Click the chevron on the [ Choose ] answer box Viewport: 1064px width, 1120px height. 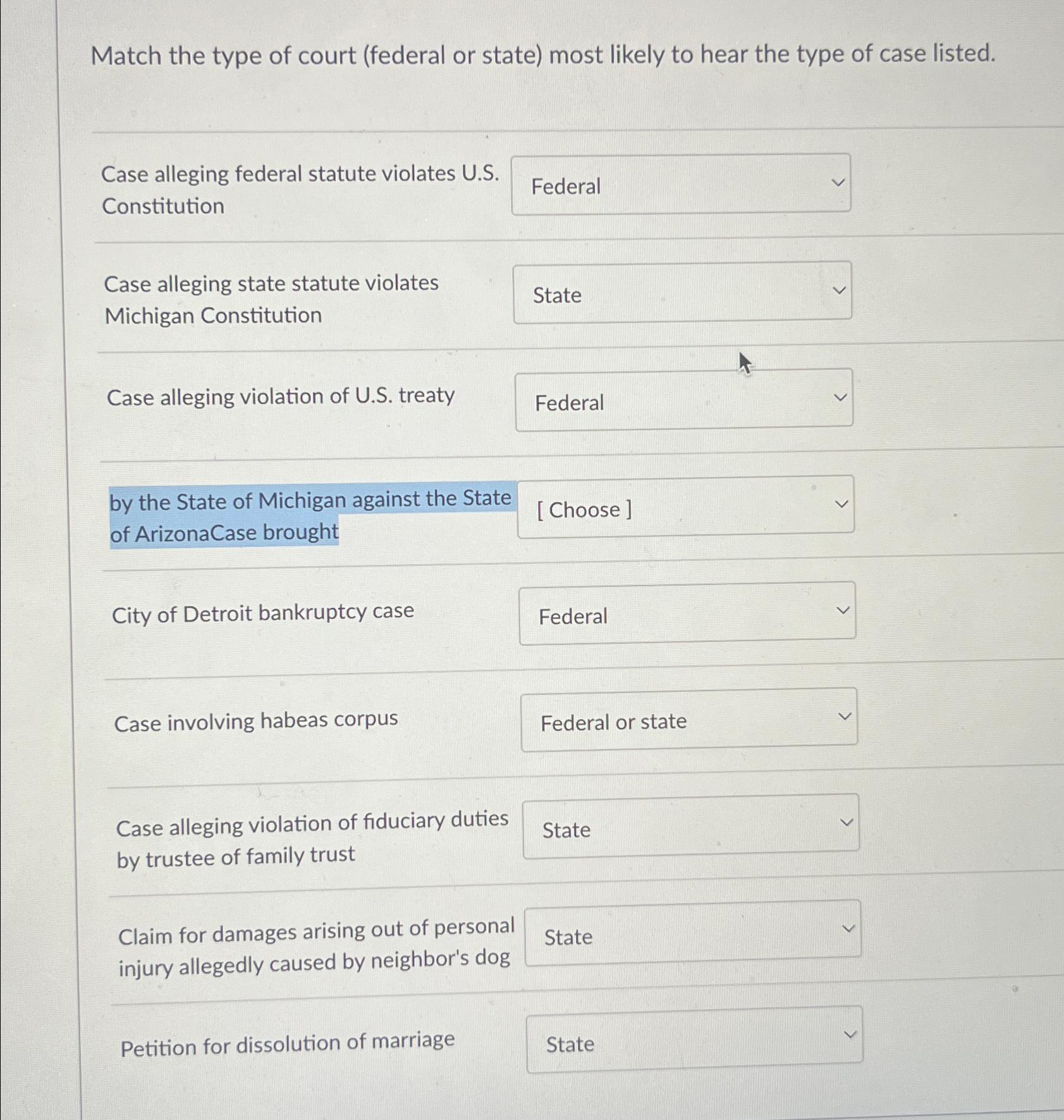pos(841,503)
